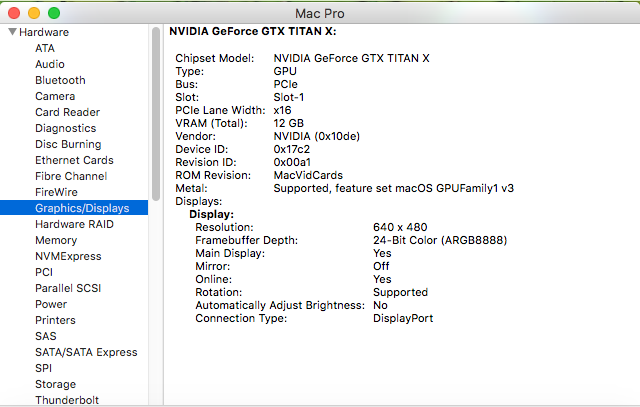
Task: Click the Mirror value Off
Action: coord(381,266)
